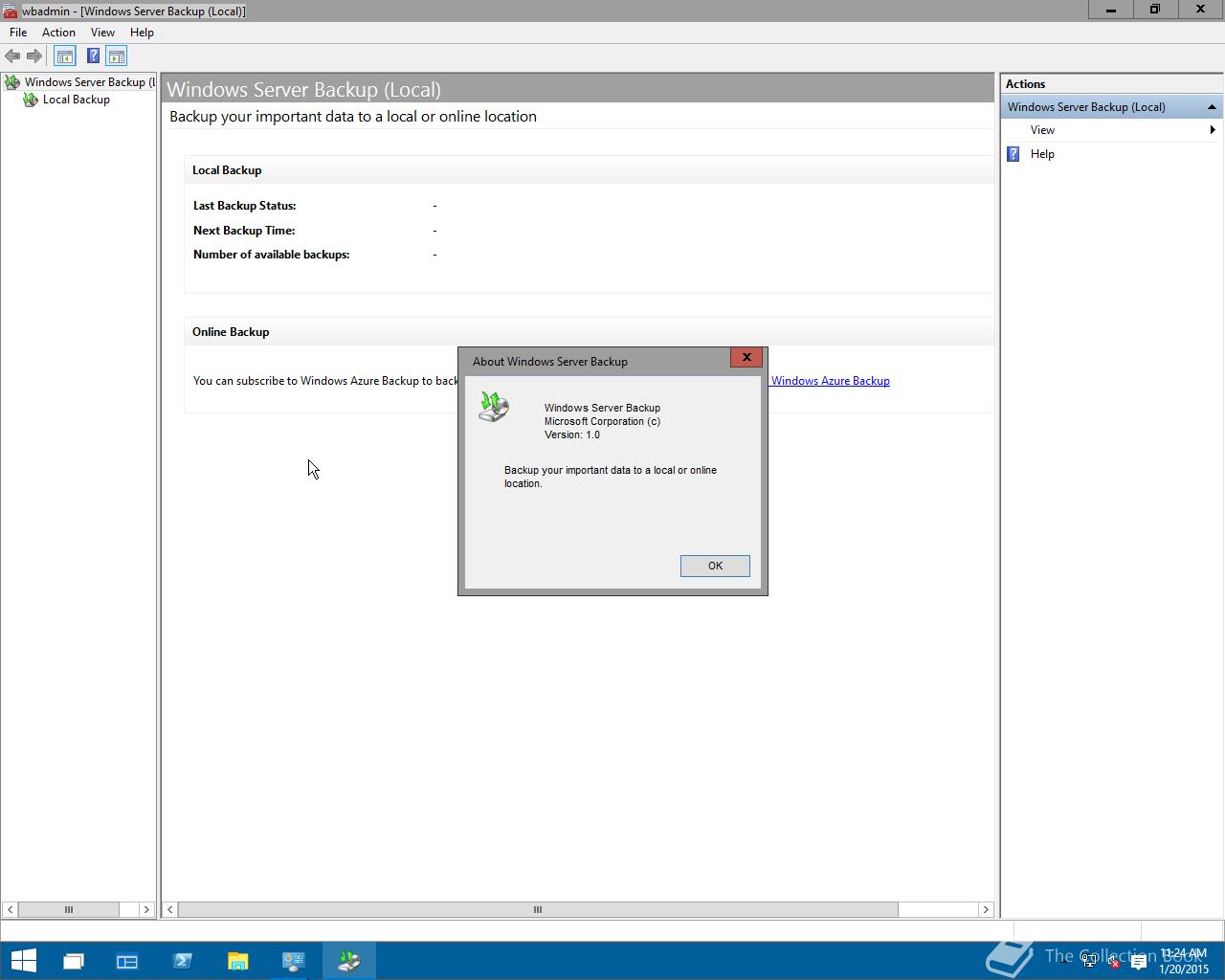Click the tree pane horizontal scrollbar thumb
The height and width of the screenshot is (980, 1225).
pyautogui.click(x=68, y=909)
